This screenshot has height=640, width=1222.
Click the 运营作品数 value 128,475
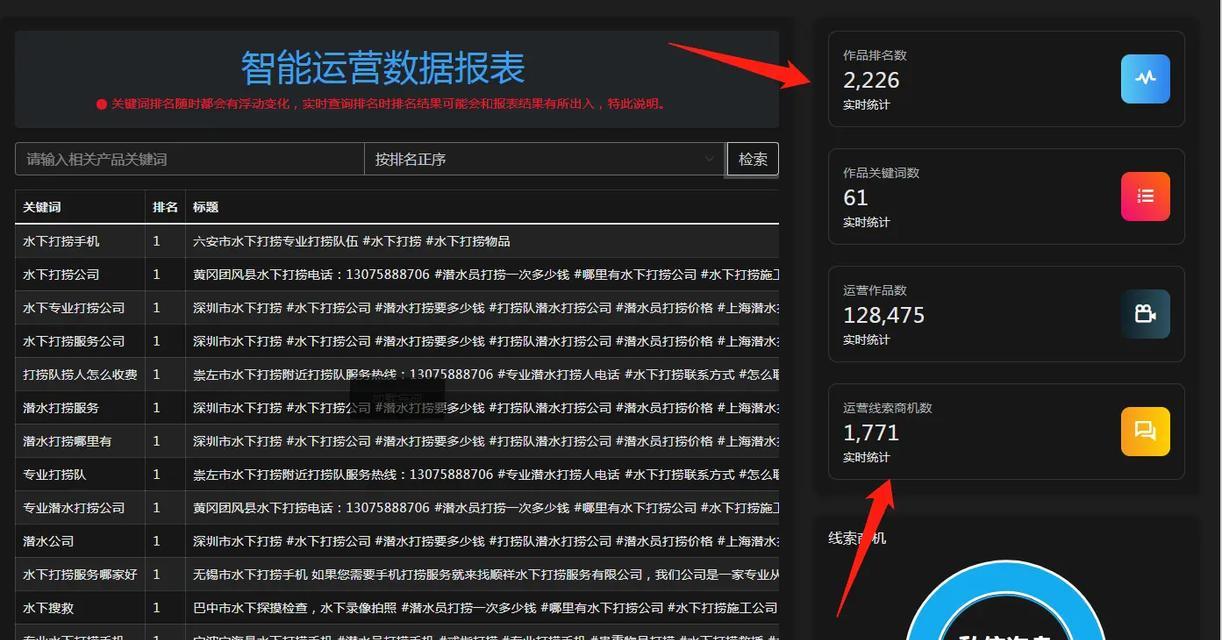coord(884,315)
